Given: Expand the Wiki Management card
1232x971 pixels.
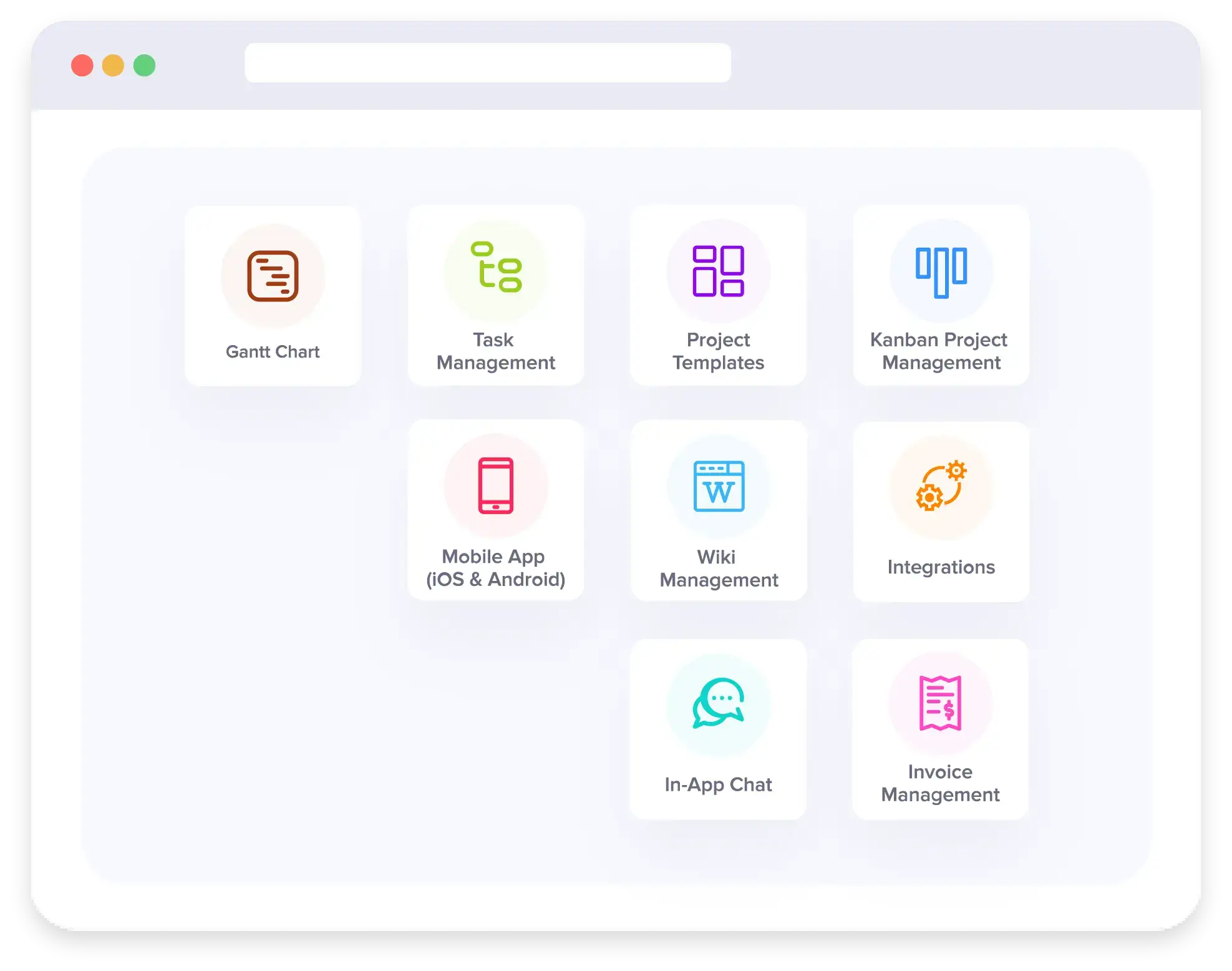Looking at the screenshot, I should [x=718, y=516].
